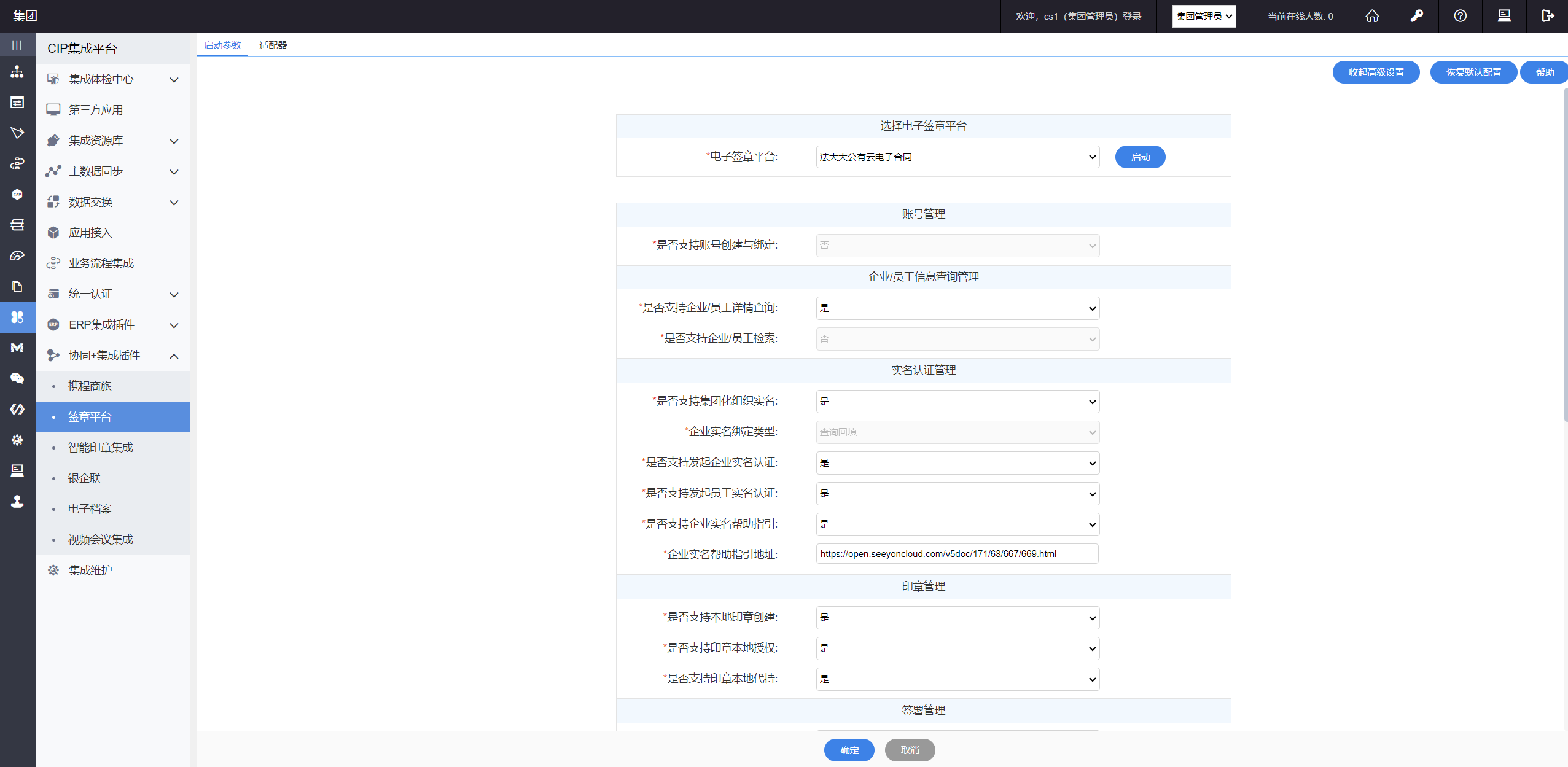Click the 企业实名帮助指引地址 input field
This screenshot has height=767, width=1568.
957,554
